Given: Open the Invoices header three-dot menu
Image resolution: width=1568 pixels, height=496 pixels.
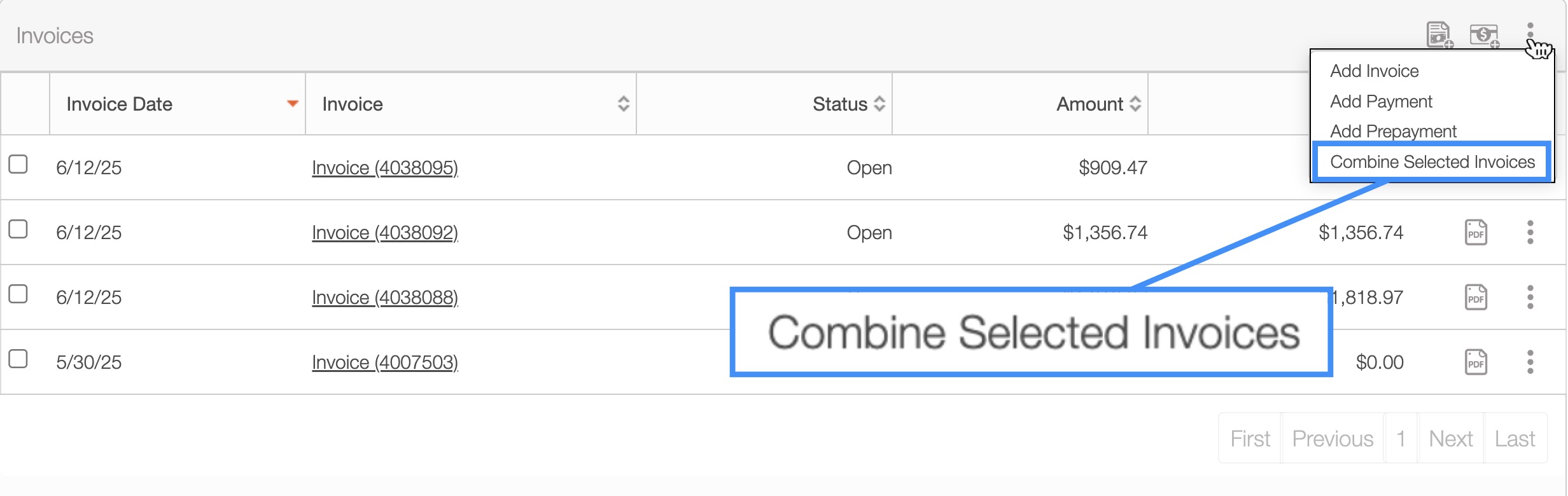Looking at the screenshot, I should (1530, 32).
